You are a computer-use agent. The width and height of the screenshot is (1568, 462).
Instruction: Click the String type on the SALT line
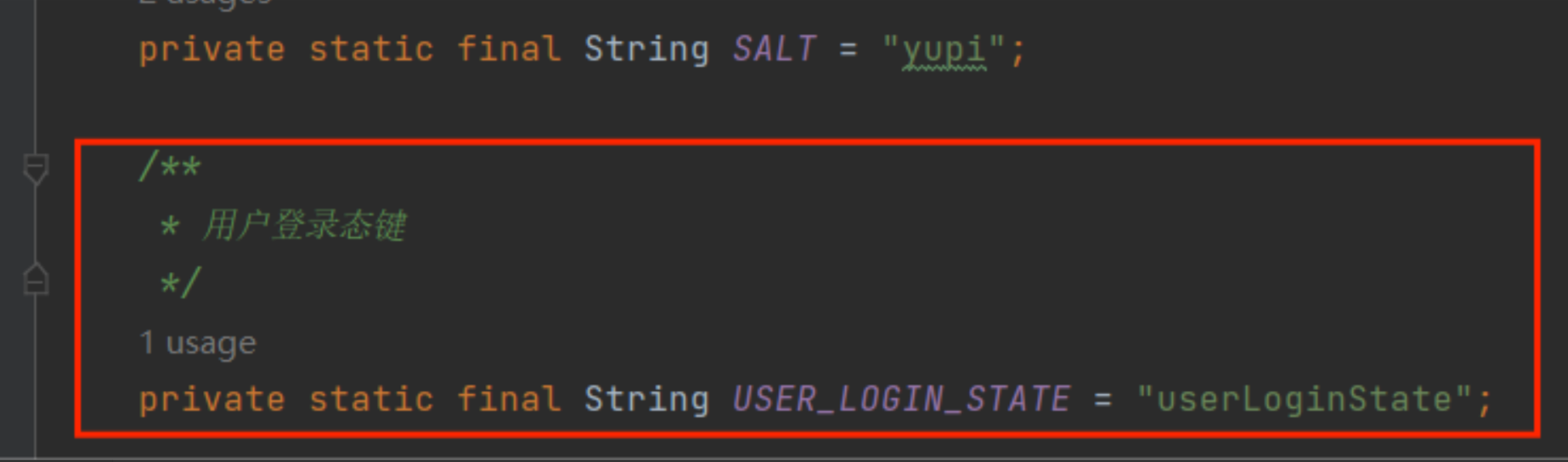coord(646,49)
